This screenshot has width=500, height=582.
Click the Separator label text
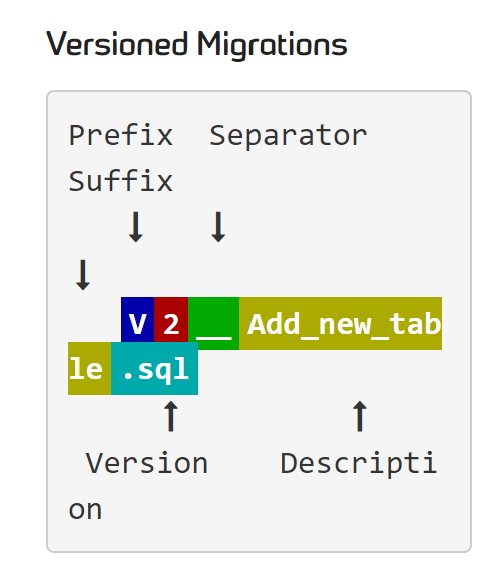coord(288,137)
